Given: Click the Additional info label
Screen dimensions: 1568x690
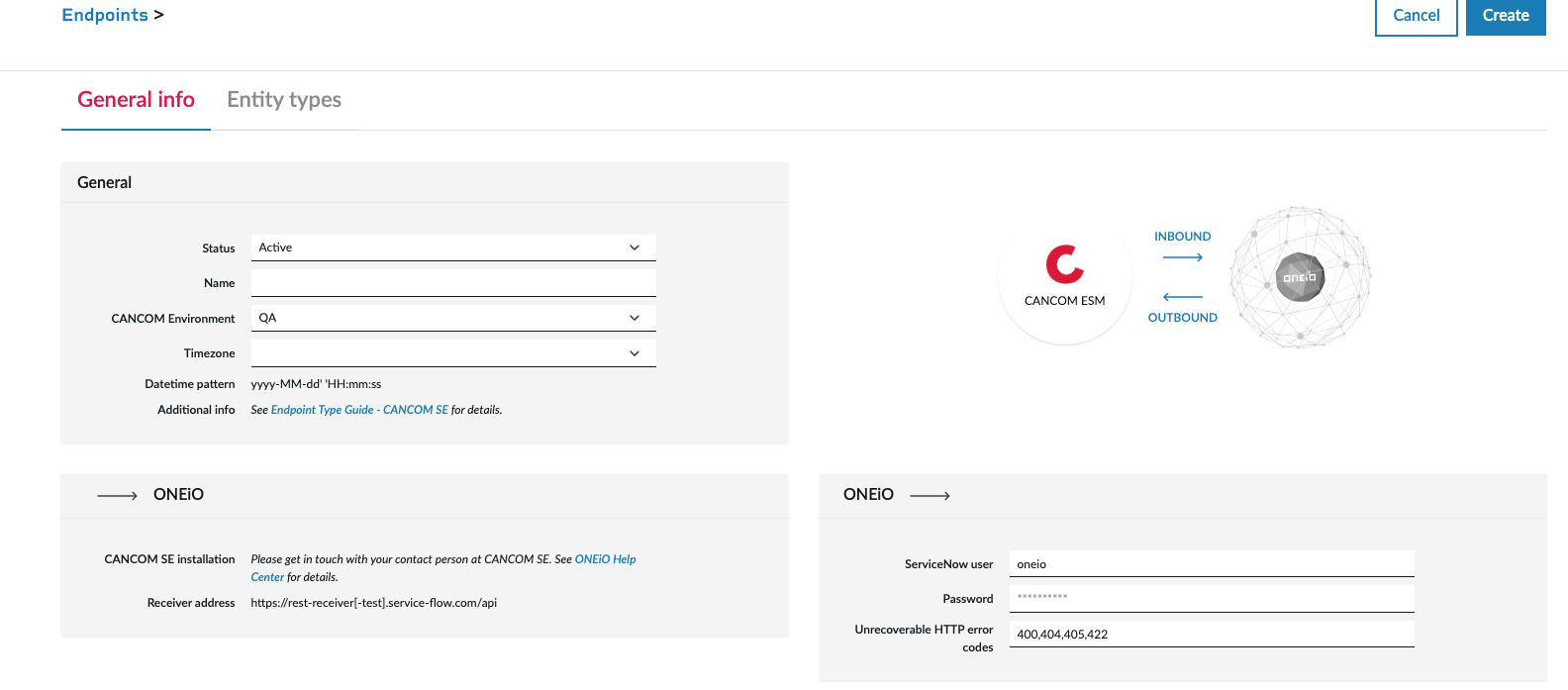Looking at the screenshot, I should tap(196, 410).
